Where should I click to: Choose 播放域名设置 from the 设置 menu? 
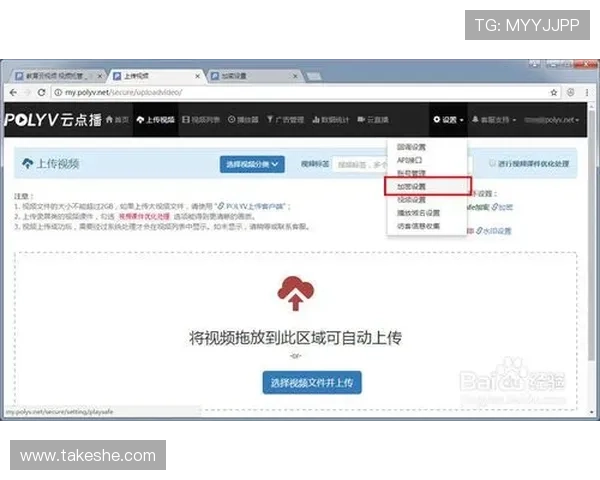click(x=427, y=213)
